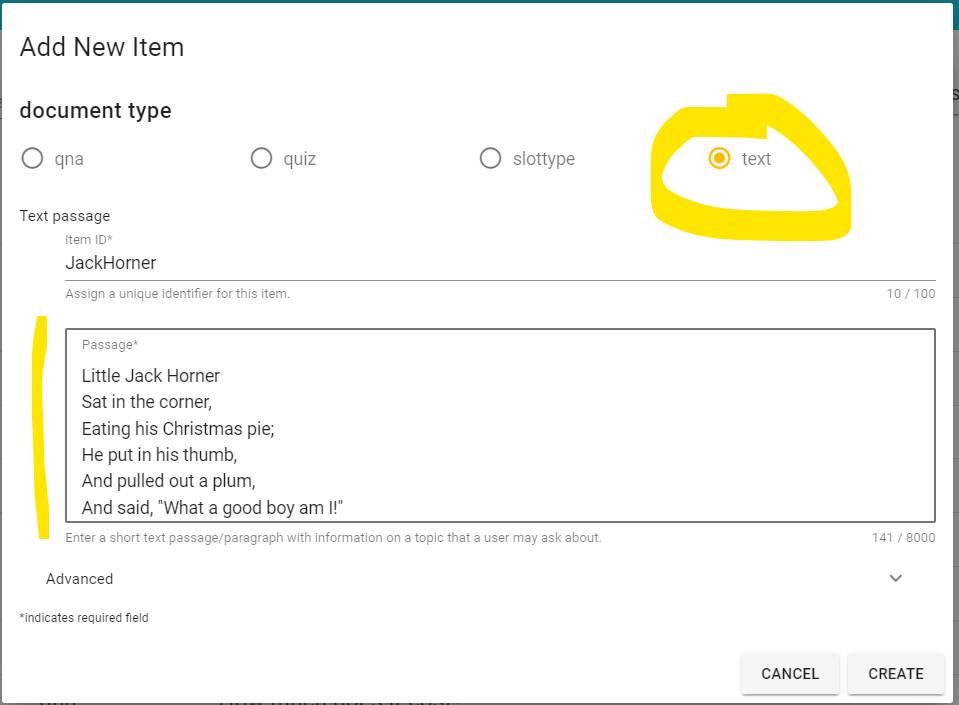Click the 'quiz' label text
Image resolution: width=959 pixels, height=705 pixels.
(x=300, y=159)
